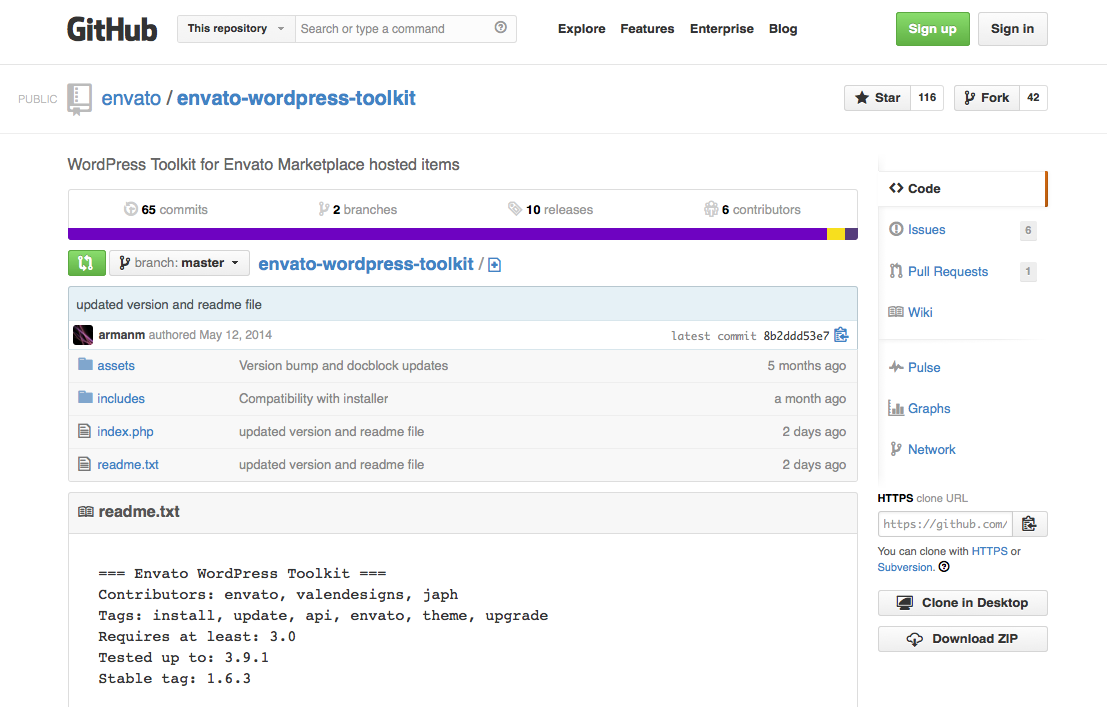Click the includes folder icon
Screen dimensions: 1107x707
(85, 398)
